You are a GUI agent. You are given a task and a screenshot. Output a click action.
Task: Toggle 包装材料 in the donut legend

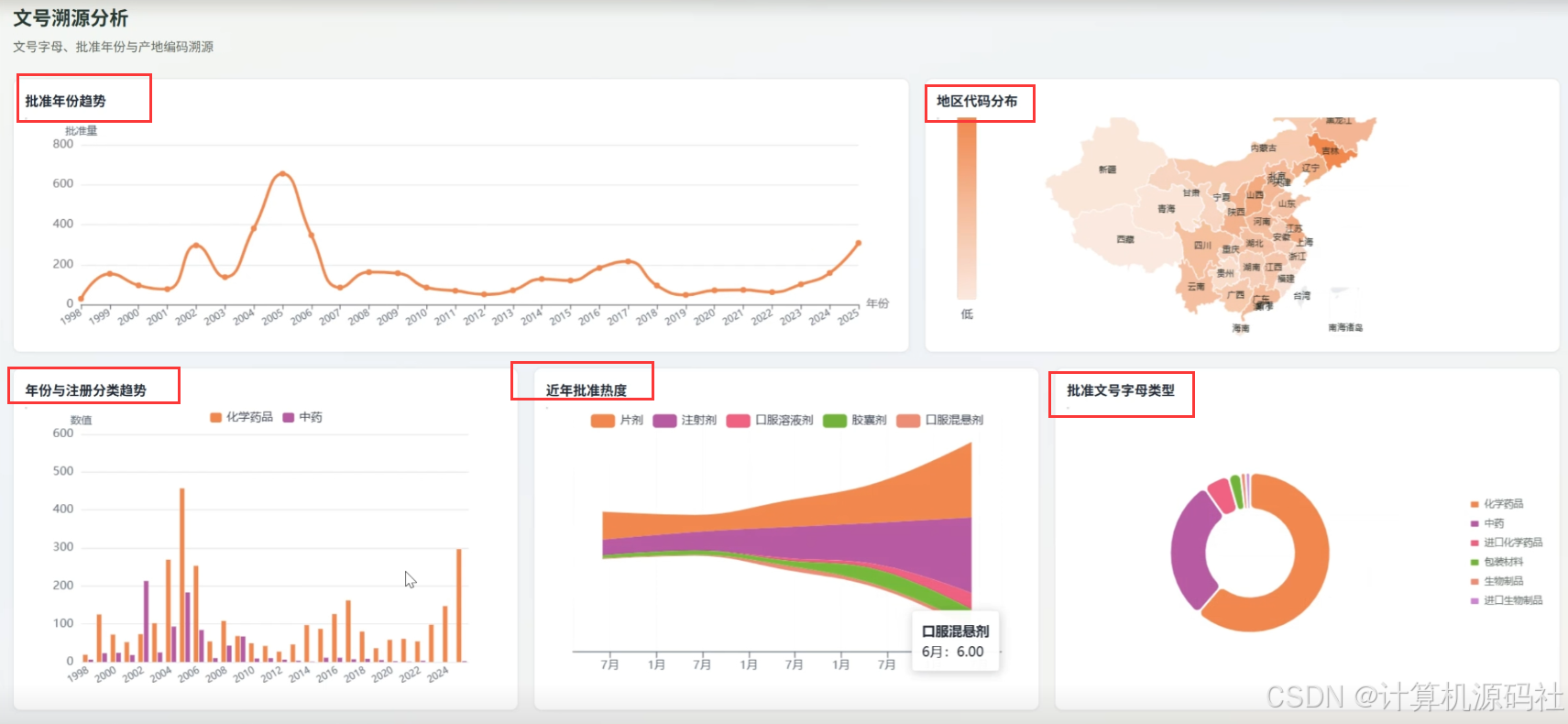(1497, 562)
